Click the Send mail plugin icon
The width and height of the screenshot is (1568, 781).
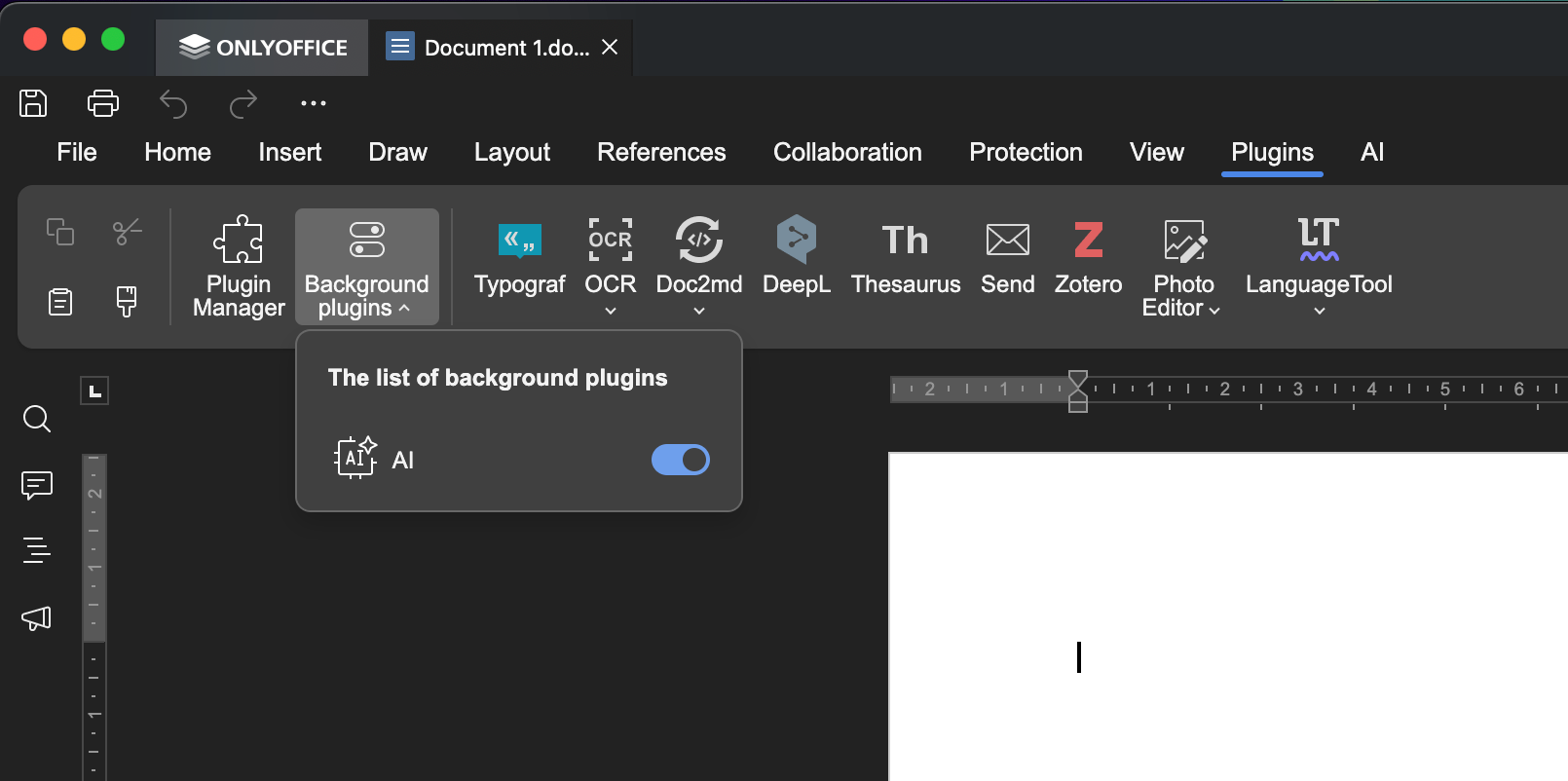1007,257
